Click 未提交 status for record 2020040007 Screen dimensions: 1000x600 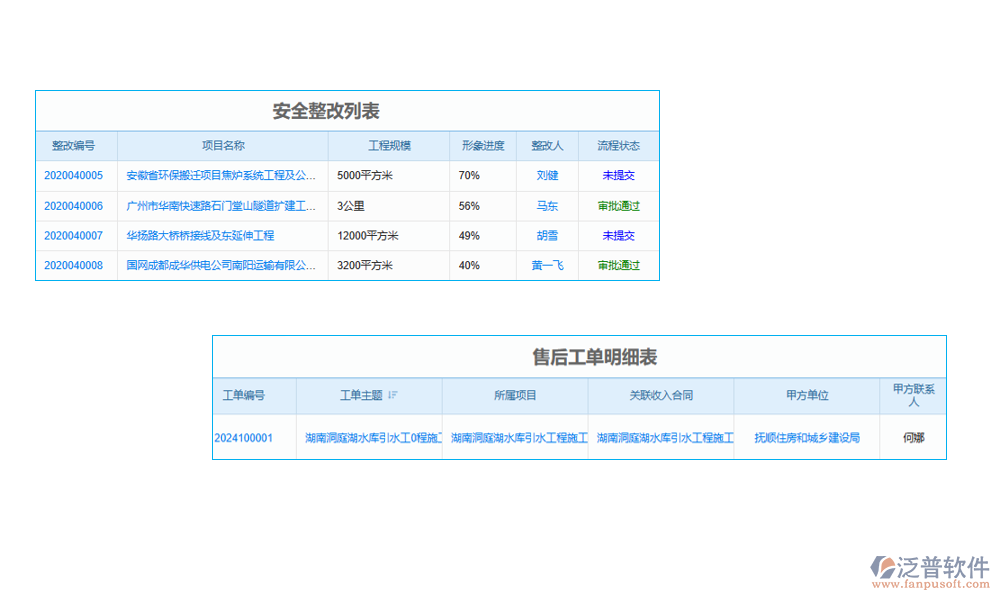[x=618, y=236]
